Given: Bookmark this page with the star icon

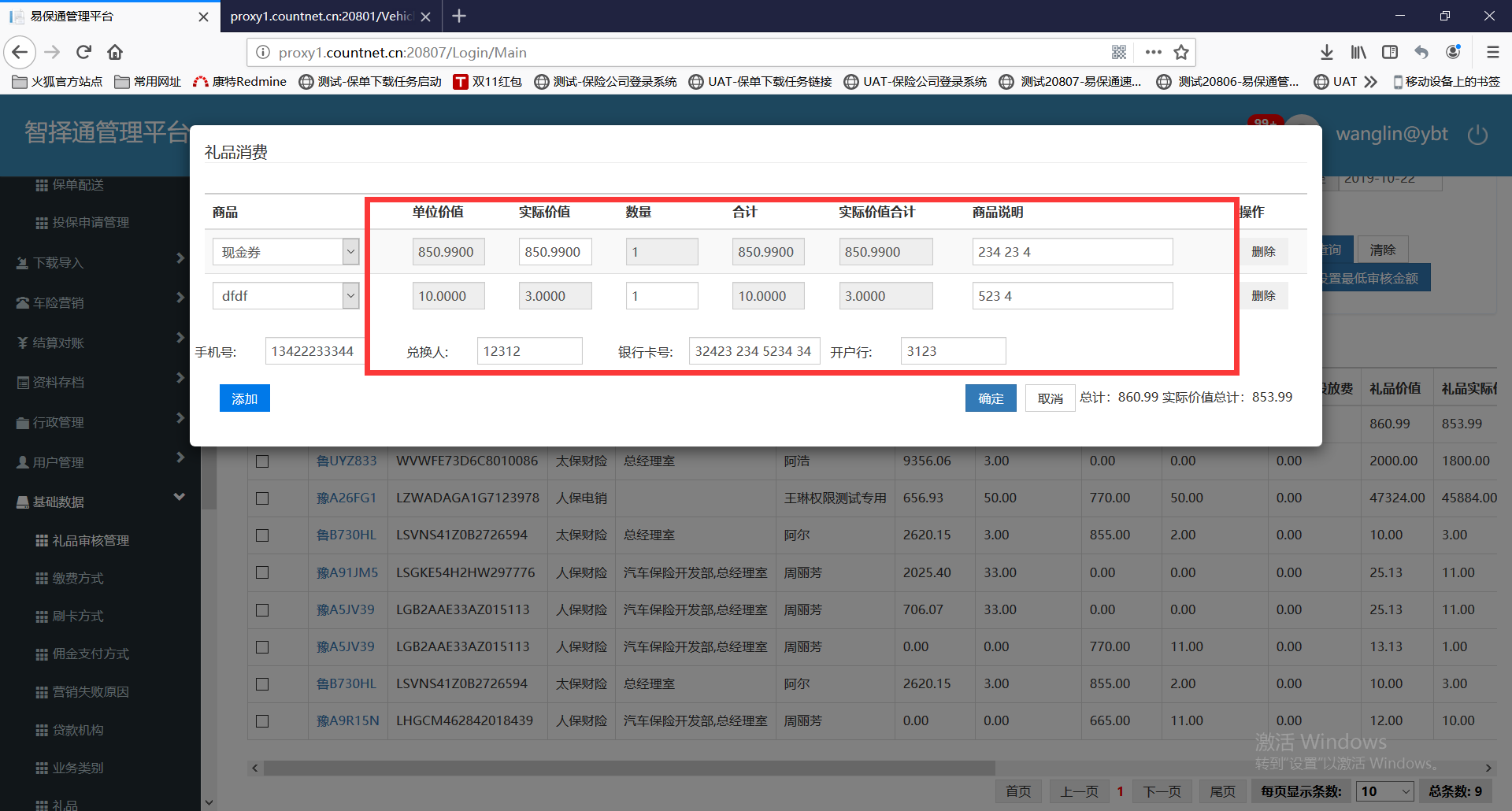Looking at the screenshot, I should pos(1180,52).
